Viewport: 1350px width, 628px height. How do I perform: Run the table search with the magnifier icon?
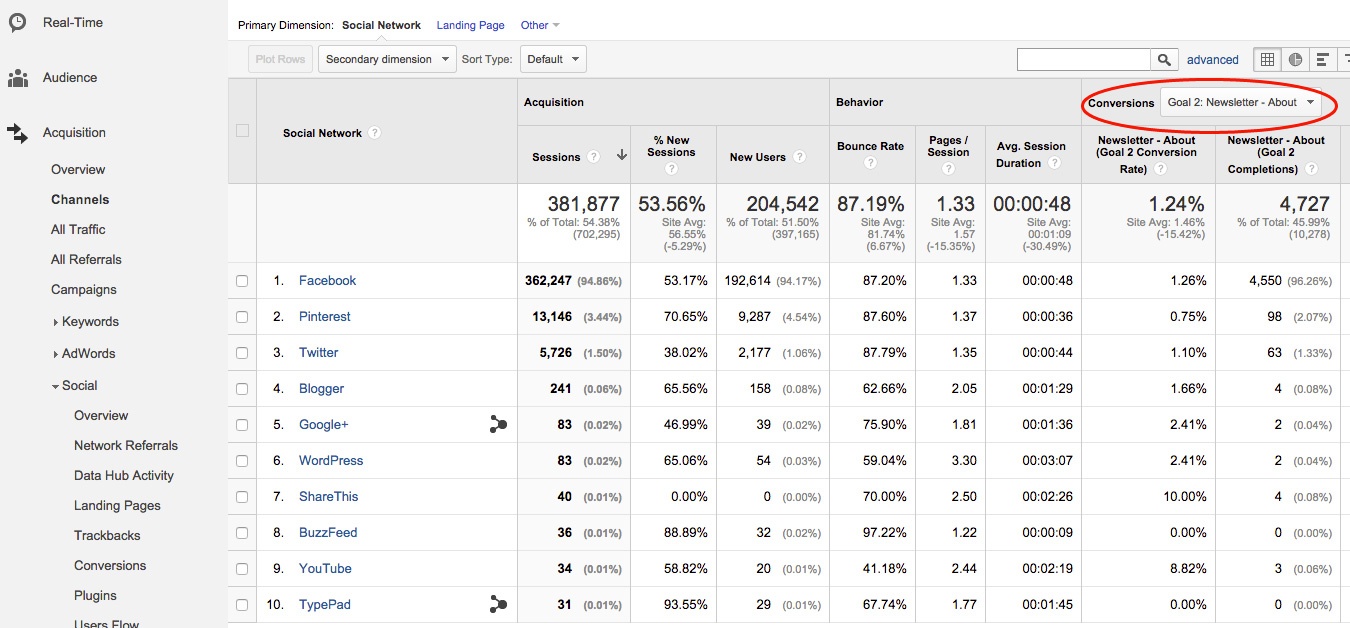click(x=1164, y=59)
